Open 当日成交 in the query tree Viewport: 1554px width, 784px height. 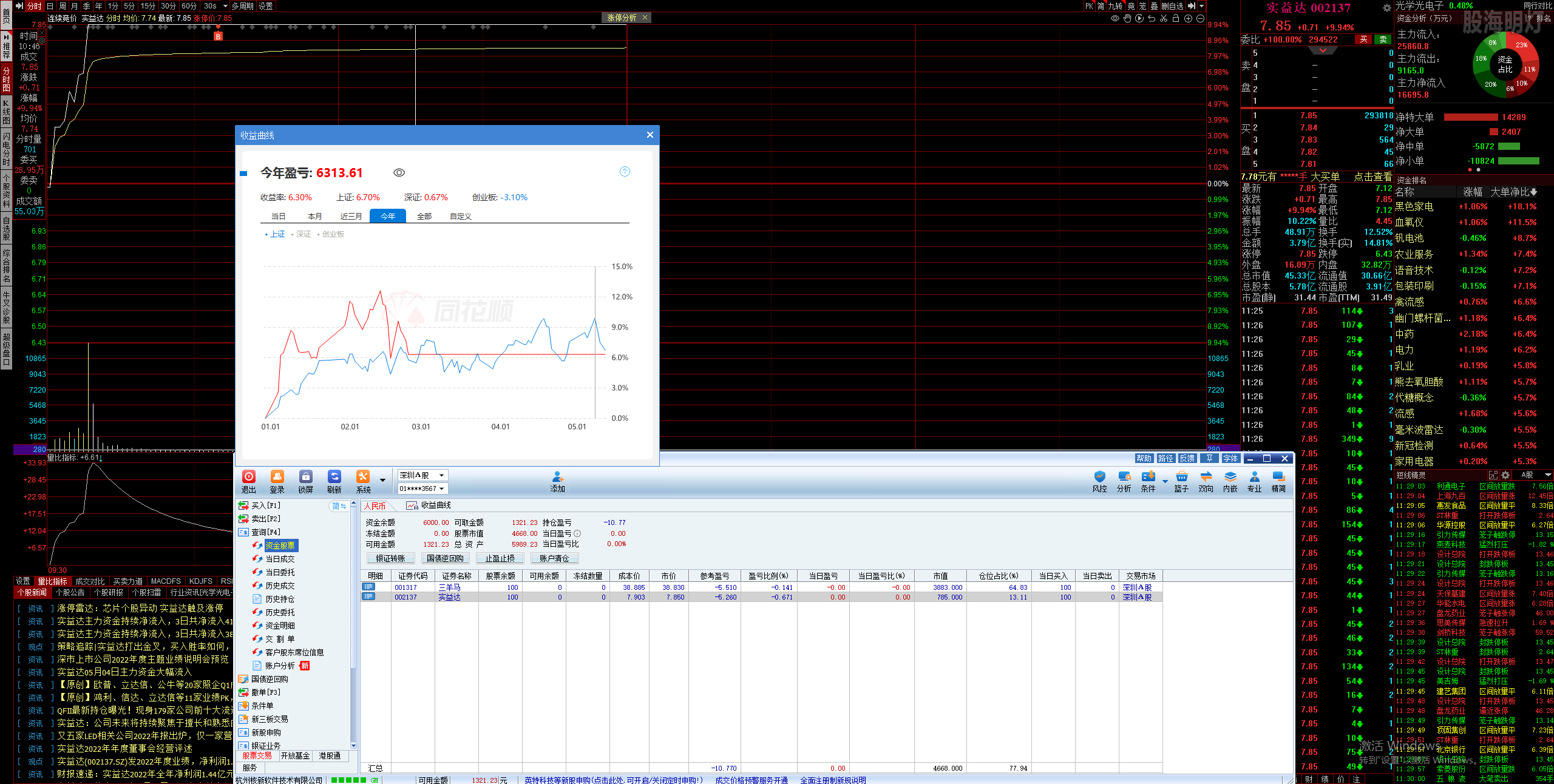[x=280, y=559]
